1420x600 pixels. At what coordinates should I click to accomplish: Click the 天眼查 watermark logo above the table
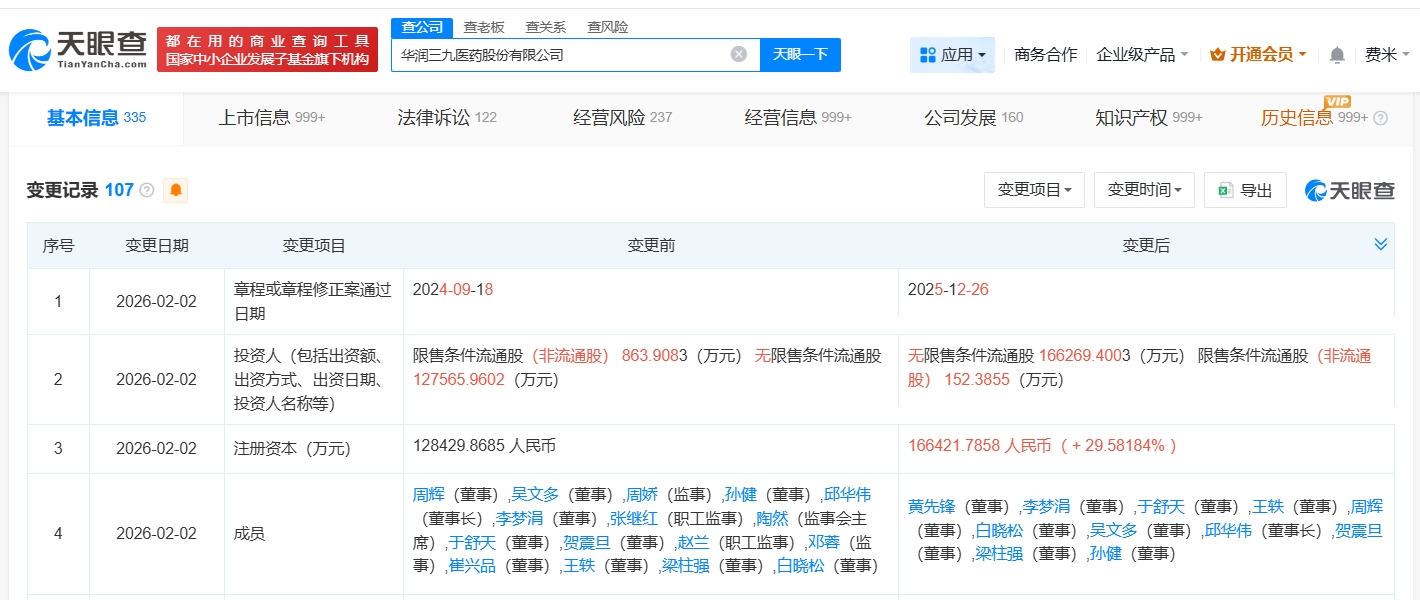[x=1349, y=190]
